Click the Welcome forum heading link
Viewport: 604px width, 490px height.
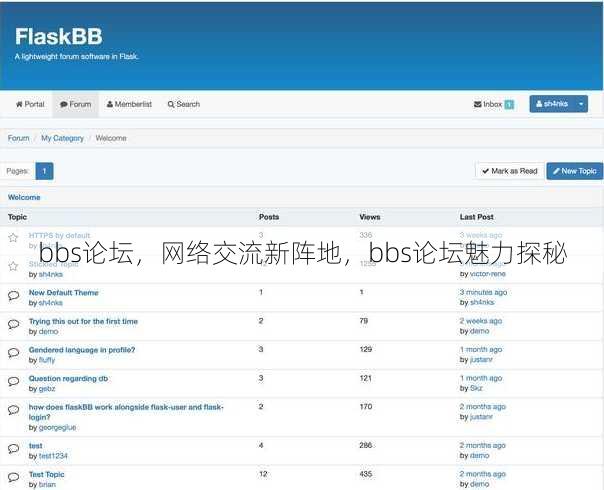(x=24, y=197)
